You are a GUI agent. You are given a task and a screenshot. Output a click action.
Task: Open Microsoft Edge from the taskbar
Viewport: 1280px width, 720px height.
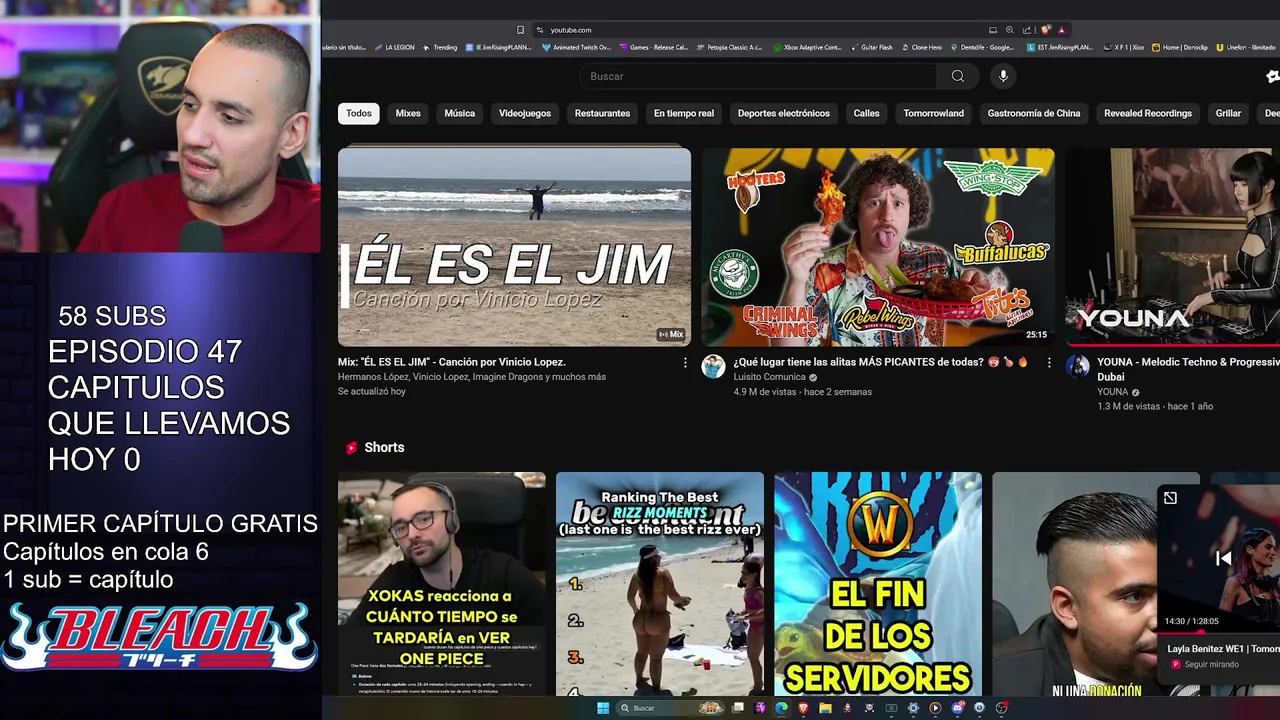[781, 708]
